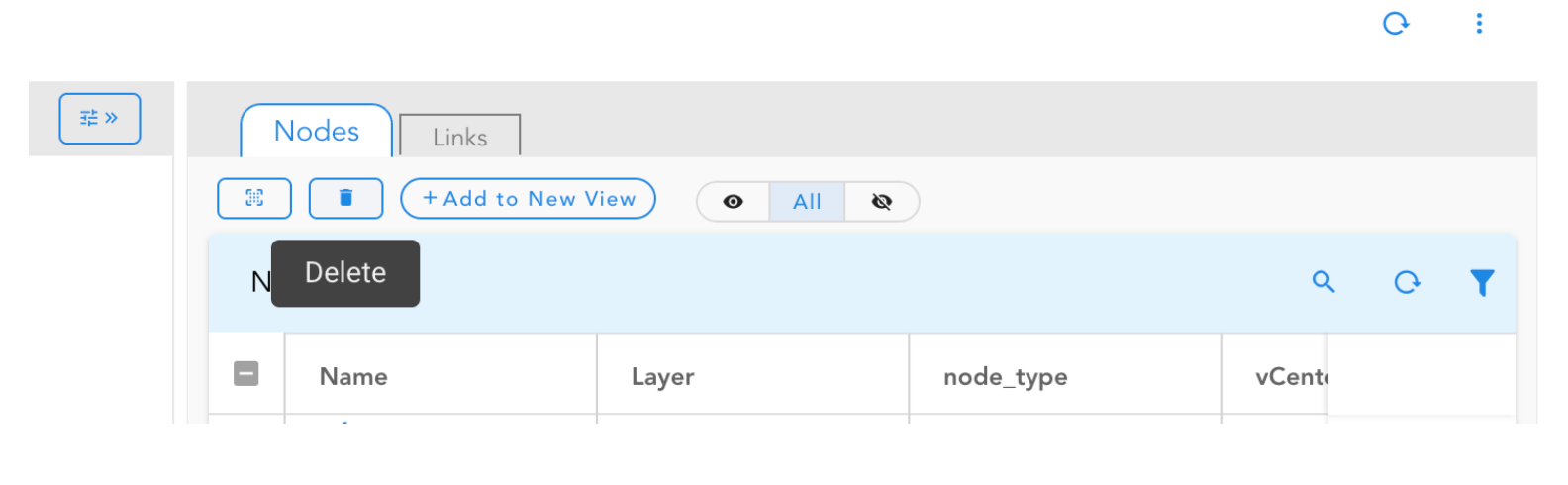The width and height of the screenshot is (1568, 485).
Task: Open the search in the table header
Action: [x=1323, y=282]
